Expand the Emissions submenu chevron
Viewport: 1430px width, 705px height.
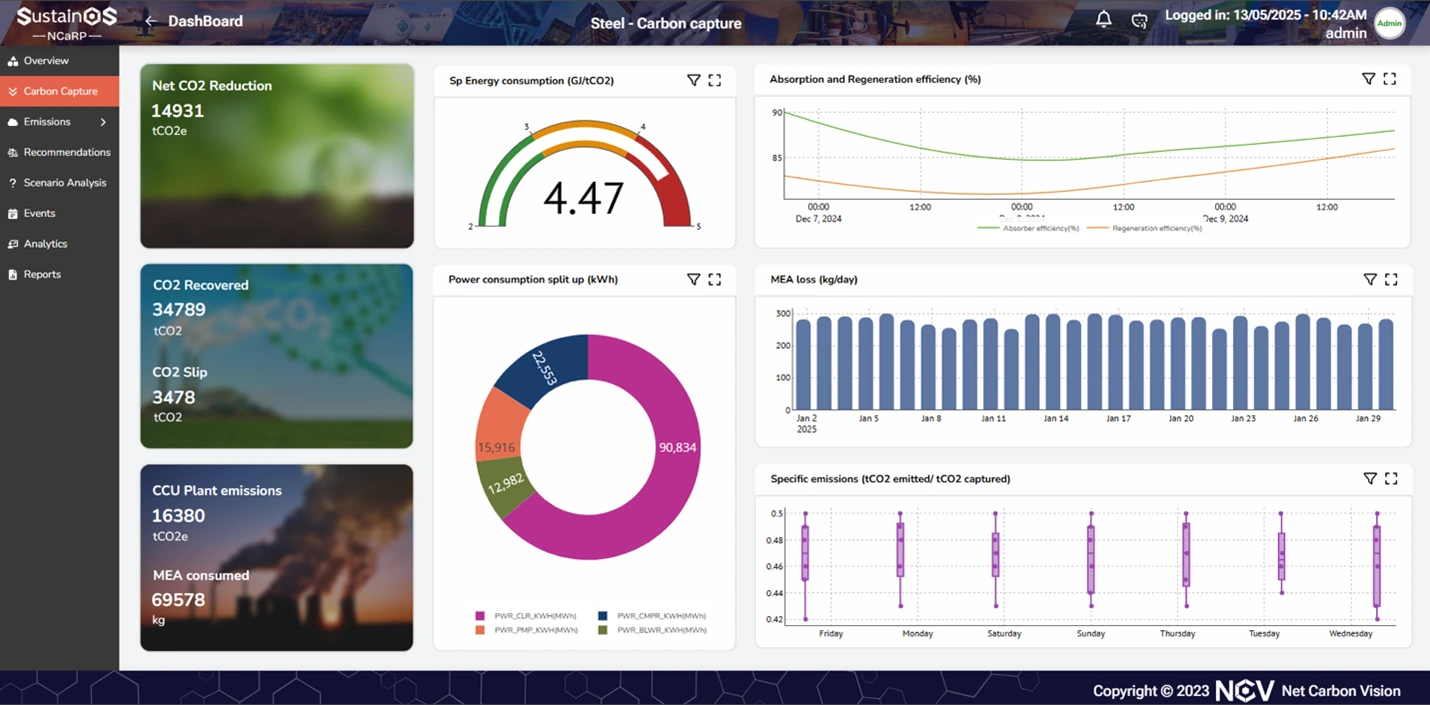103,122
